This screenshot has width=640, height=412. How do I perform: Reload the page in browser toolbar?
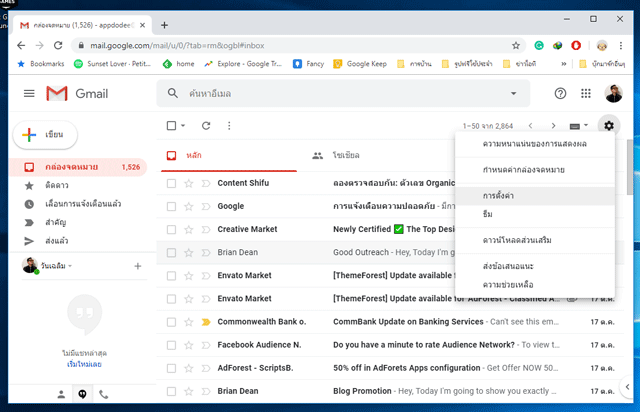58,45
